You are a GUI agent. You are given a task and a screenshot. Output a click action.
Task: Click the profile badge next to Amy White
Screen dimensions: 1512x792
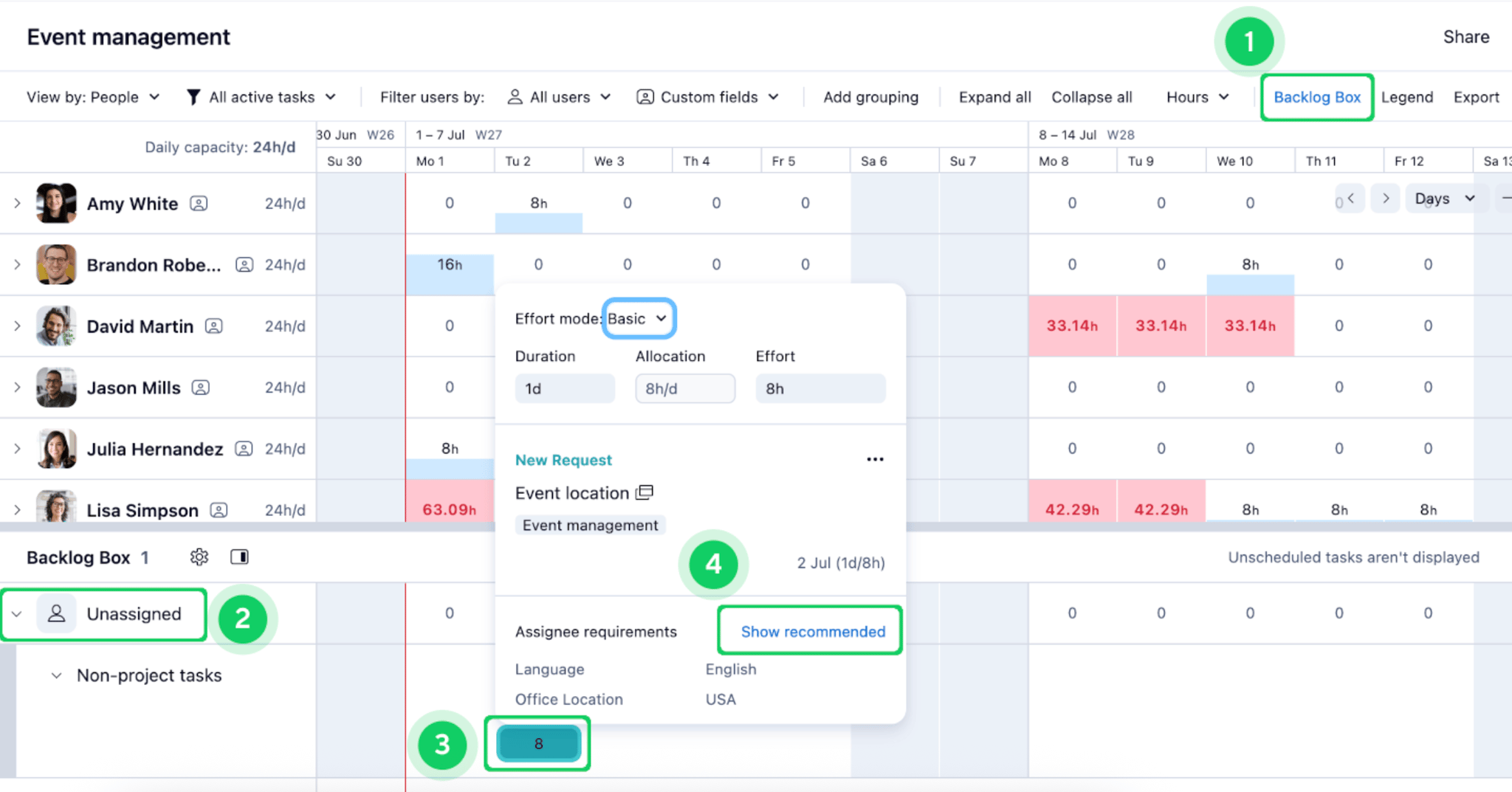(x=198, y=204)
